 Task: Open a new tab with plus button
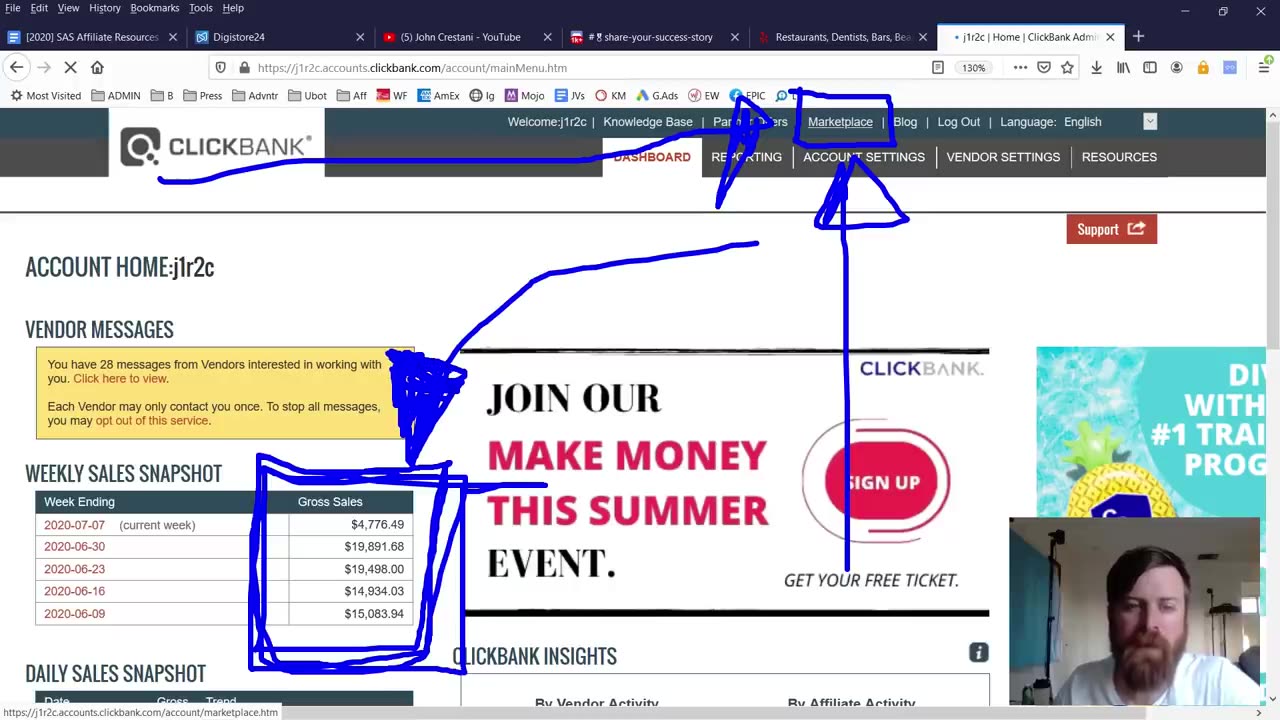(x=1138, y=37)
